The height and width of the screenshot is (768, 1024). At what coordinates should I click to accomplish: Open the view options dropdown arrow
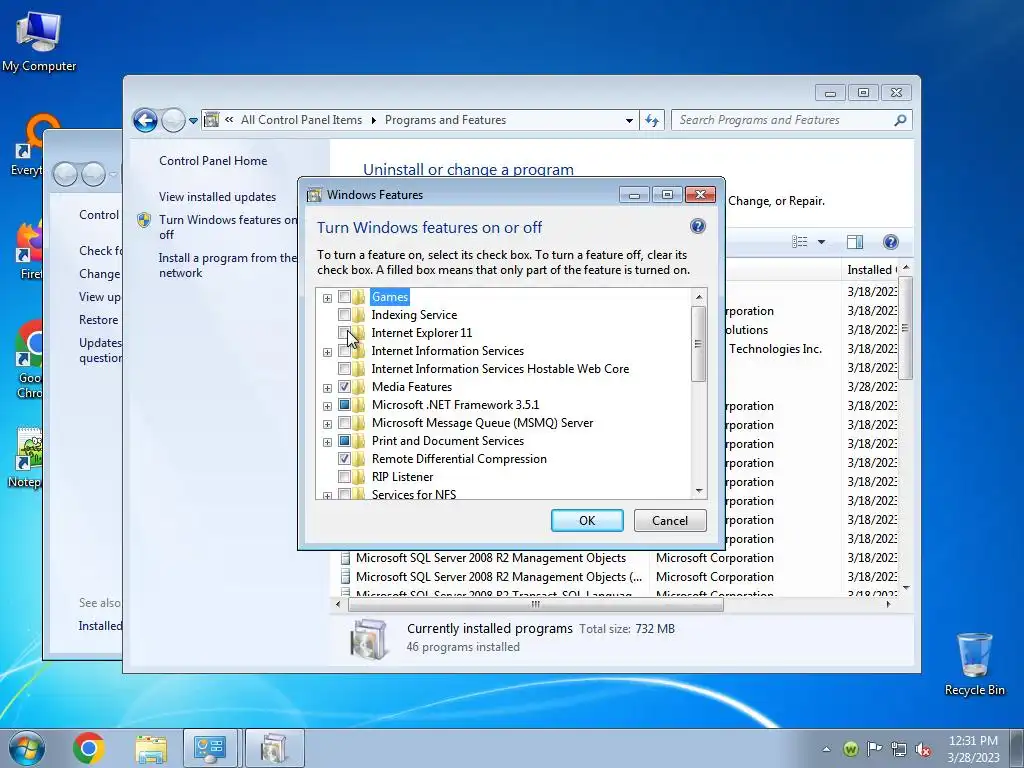coord(822,242)
